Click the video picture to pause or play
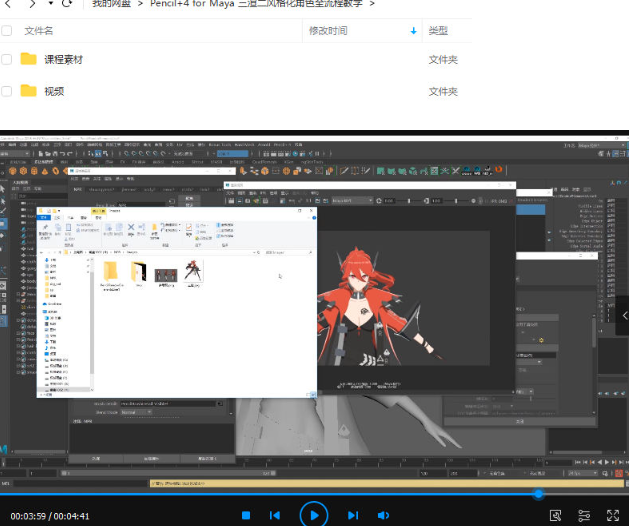 coord(314,313)
